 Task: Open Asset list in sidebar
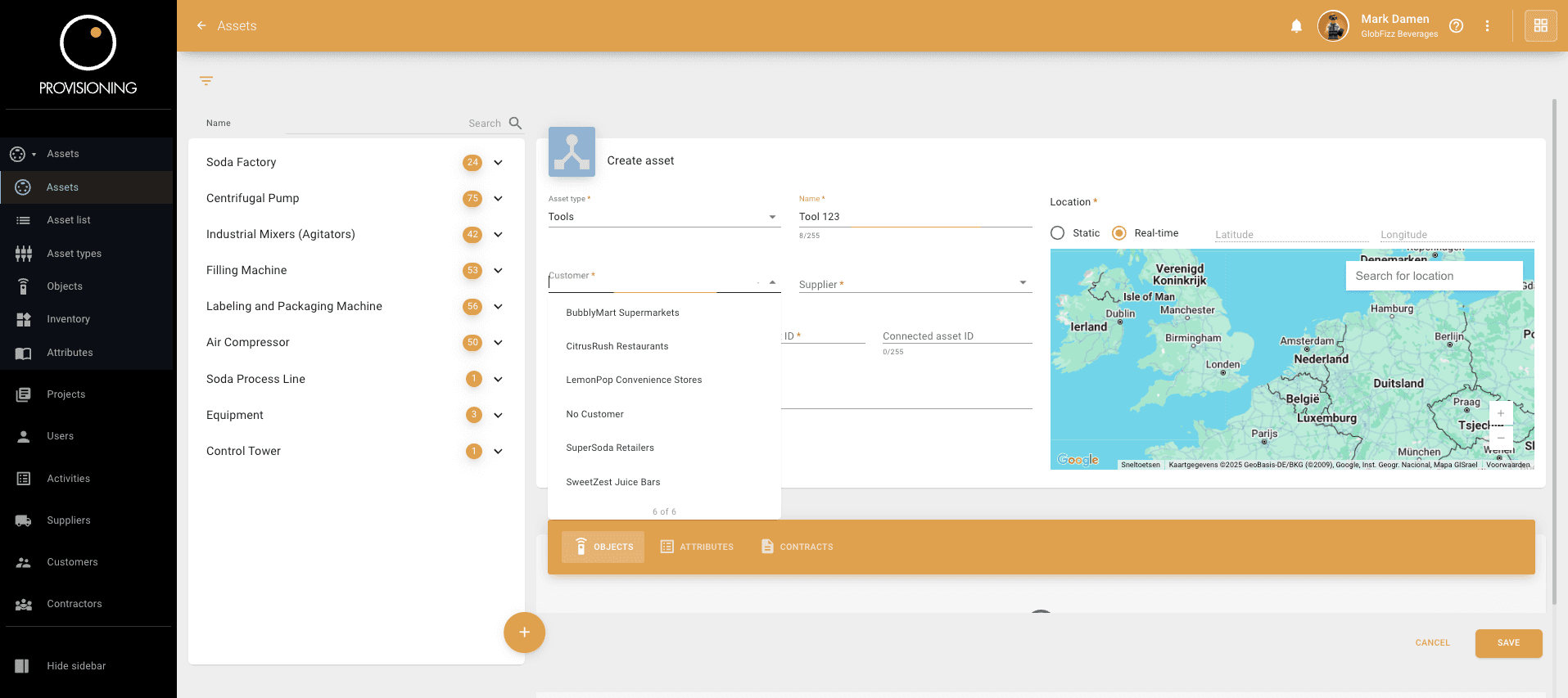(x=87, y=220)
